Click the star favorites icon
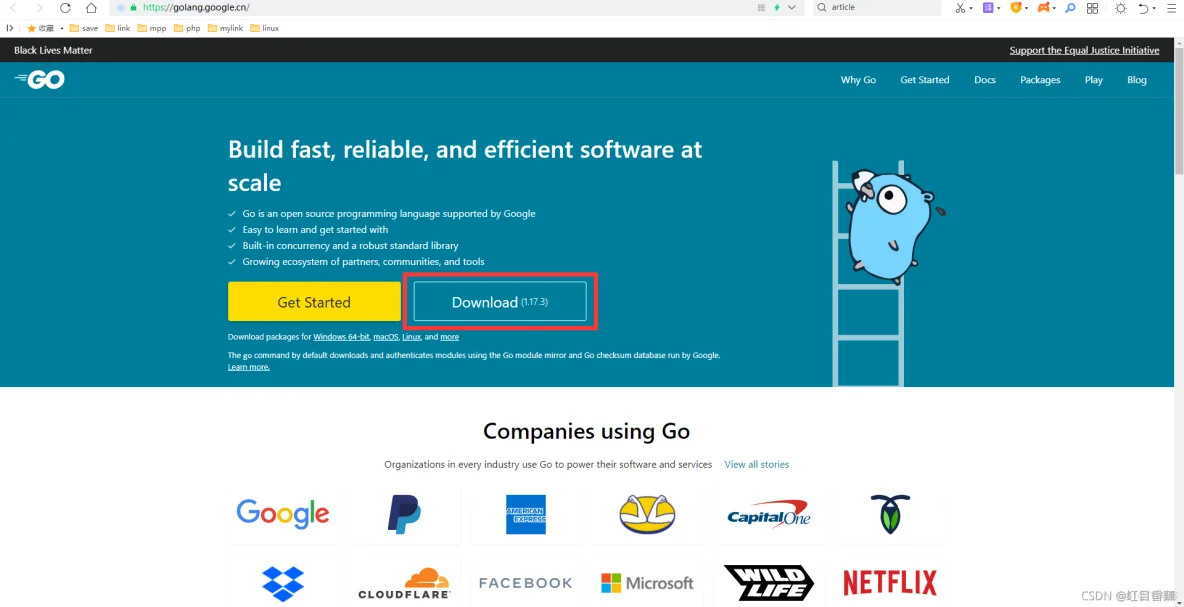Image resolution: width=1184 pixels, height=607 pixels. (32, 28)
